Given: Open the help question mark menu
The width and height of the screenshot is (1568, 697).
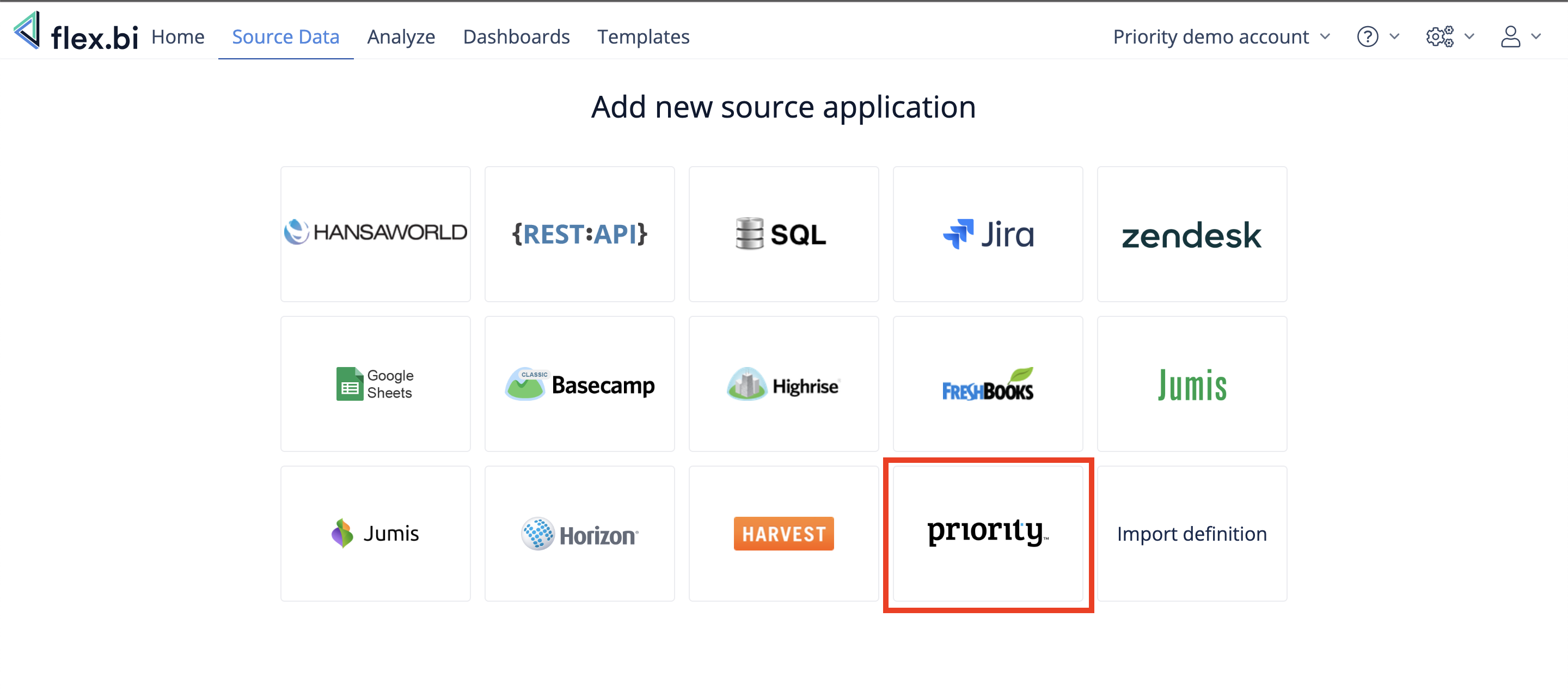Looking at the screenshot, I should 1377,36.
